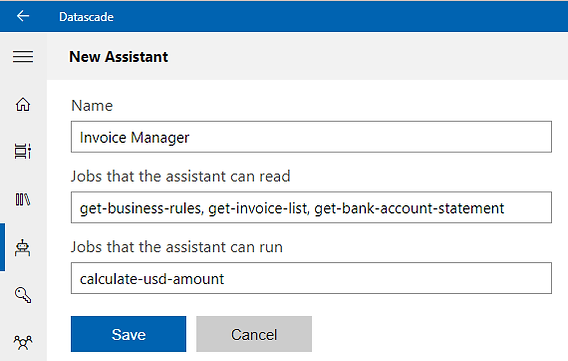This screenshot has height=361, width=568.
Task: Click the Cancel button
Action: [x=254, y=334]
